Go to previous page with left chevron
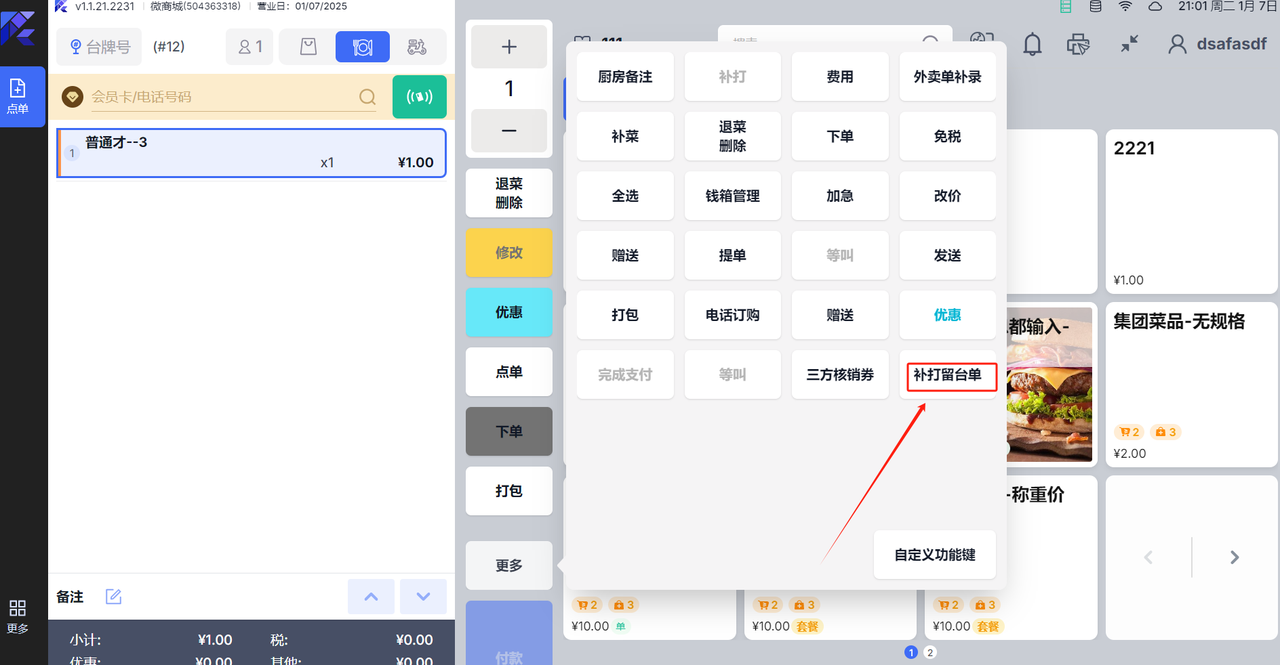The width and height of the screenshot is (1280, 665). coord(1149,557)
